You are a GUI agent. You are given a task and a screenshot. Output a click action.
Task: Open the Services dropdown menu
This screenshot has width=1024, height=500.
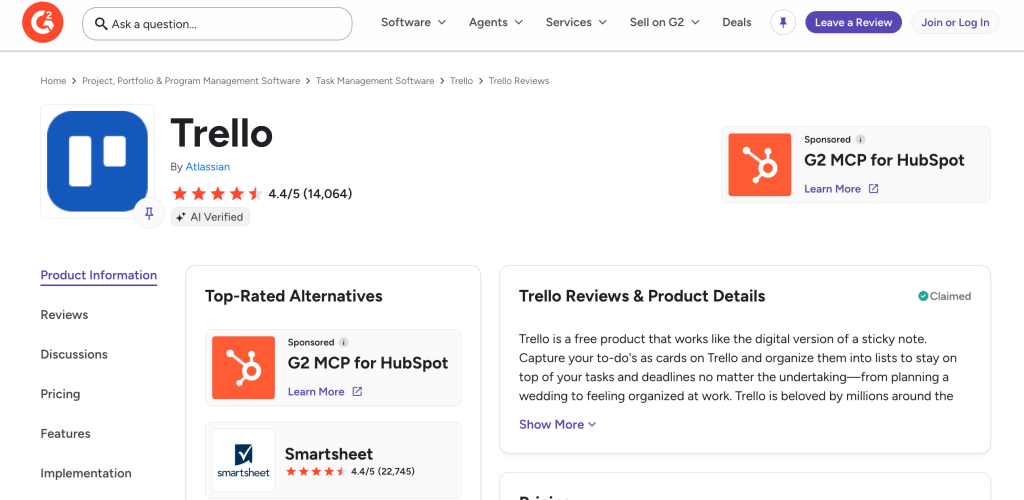pyautogui.click(x=576, y=22)
